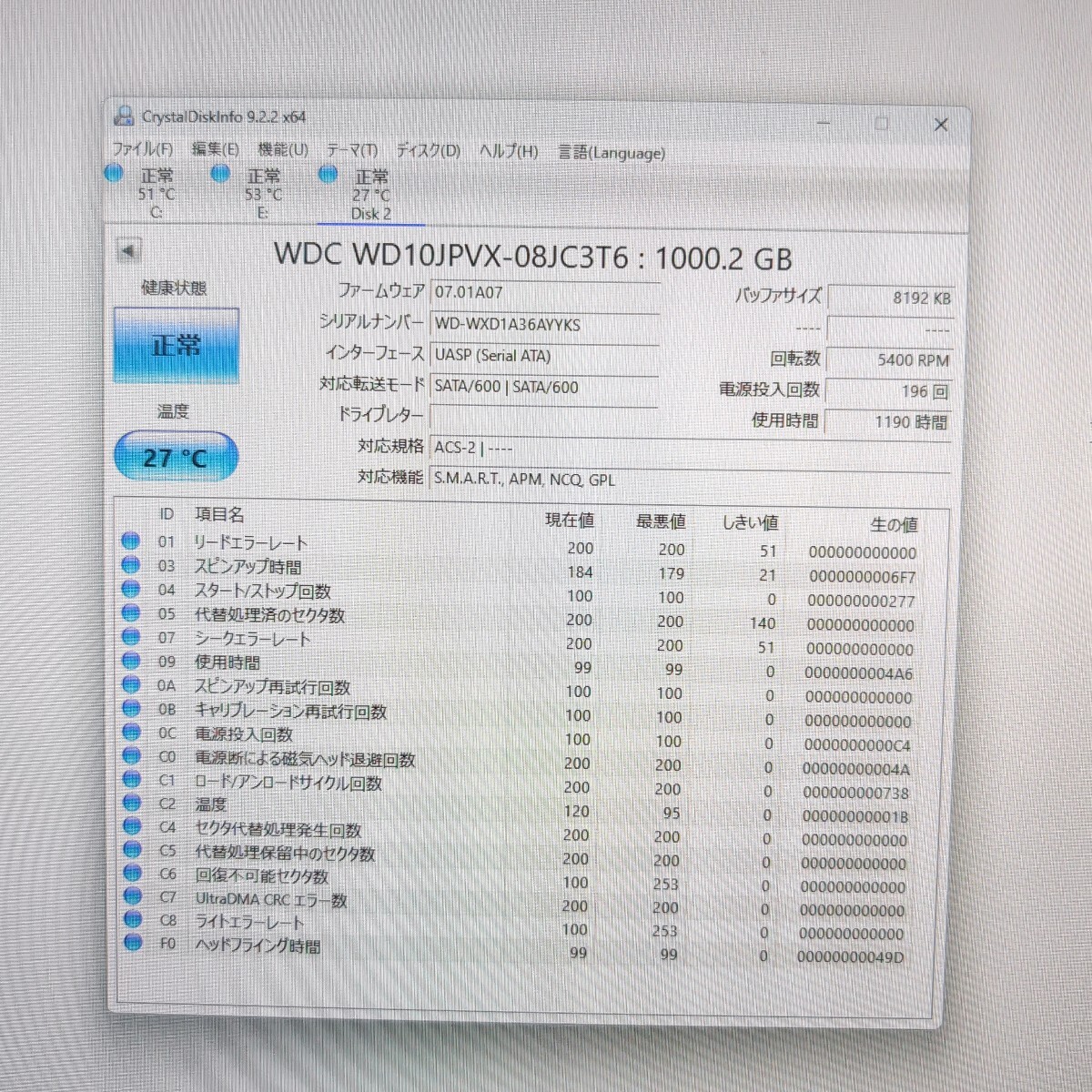Click the 項目名 column header
Viewport: 1092px width, 1092px height.
[x=219, y=515]
